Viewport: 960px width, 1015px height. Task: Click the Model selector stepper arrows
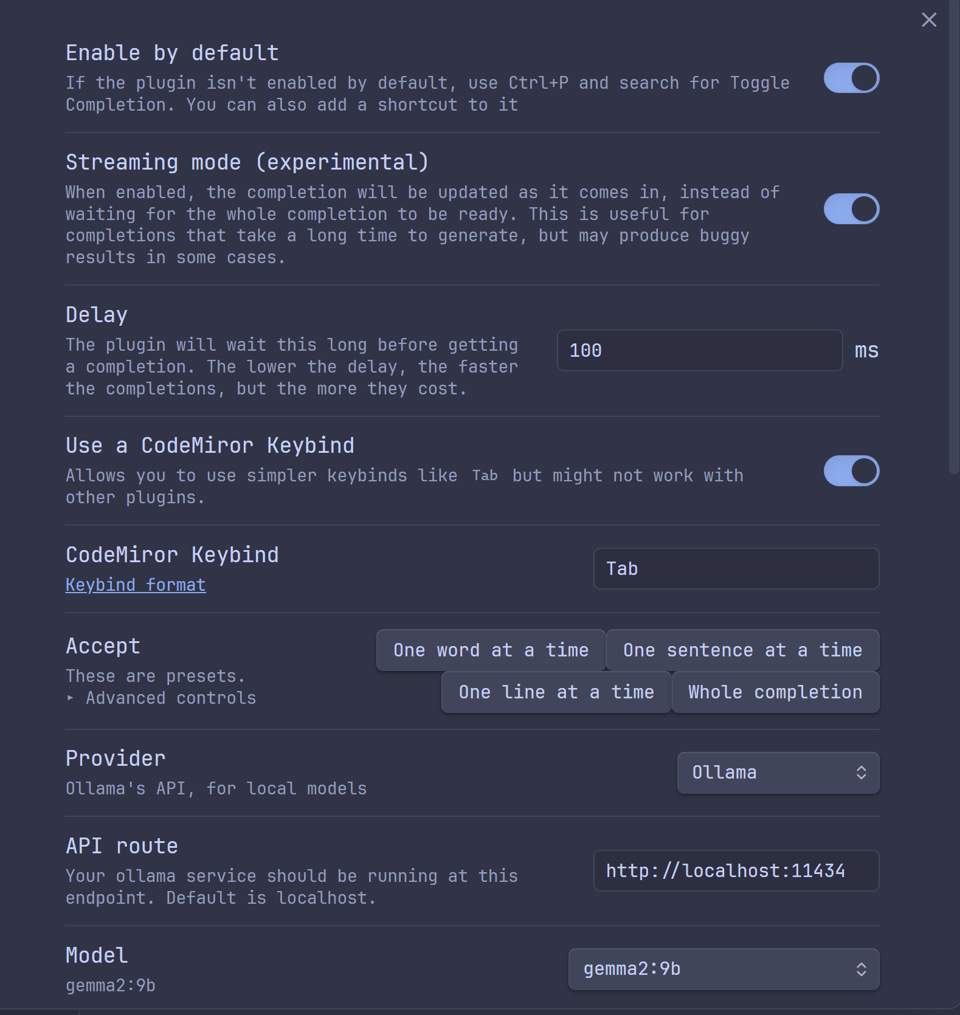860,969
